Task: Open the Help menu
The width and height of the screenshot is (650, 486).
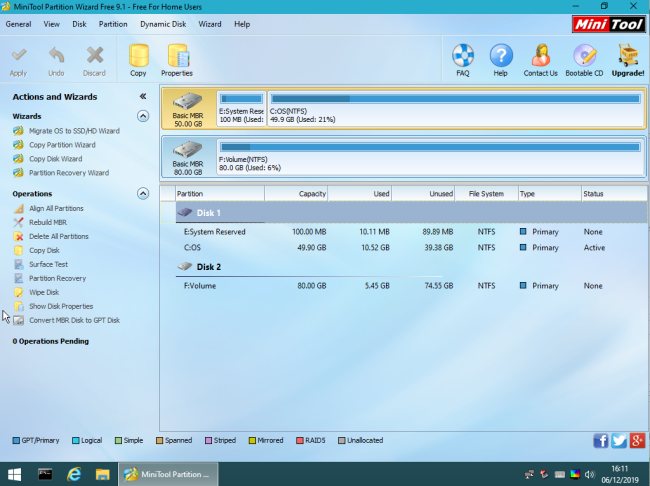Action: coord(242,24)
